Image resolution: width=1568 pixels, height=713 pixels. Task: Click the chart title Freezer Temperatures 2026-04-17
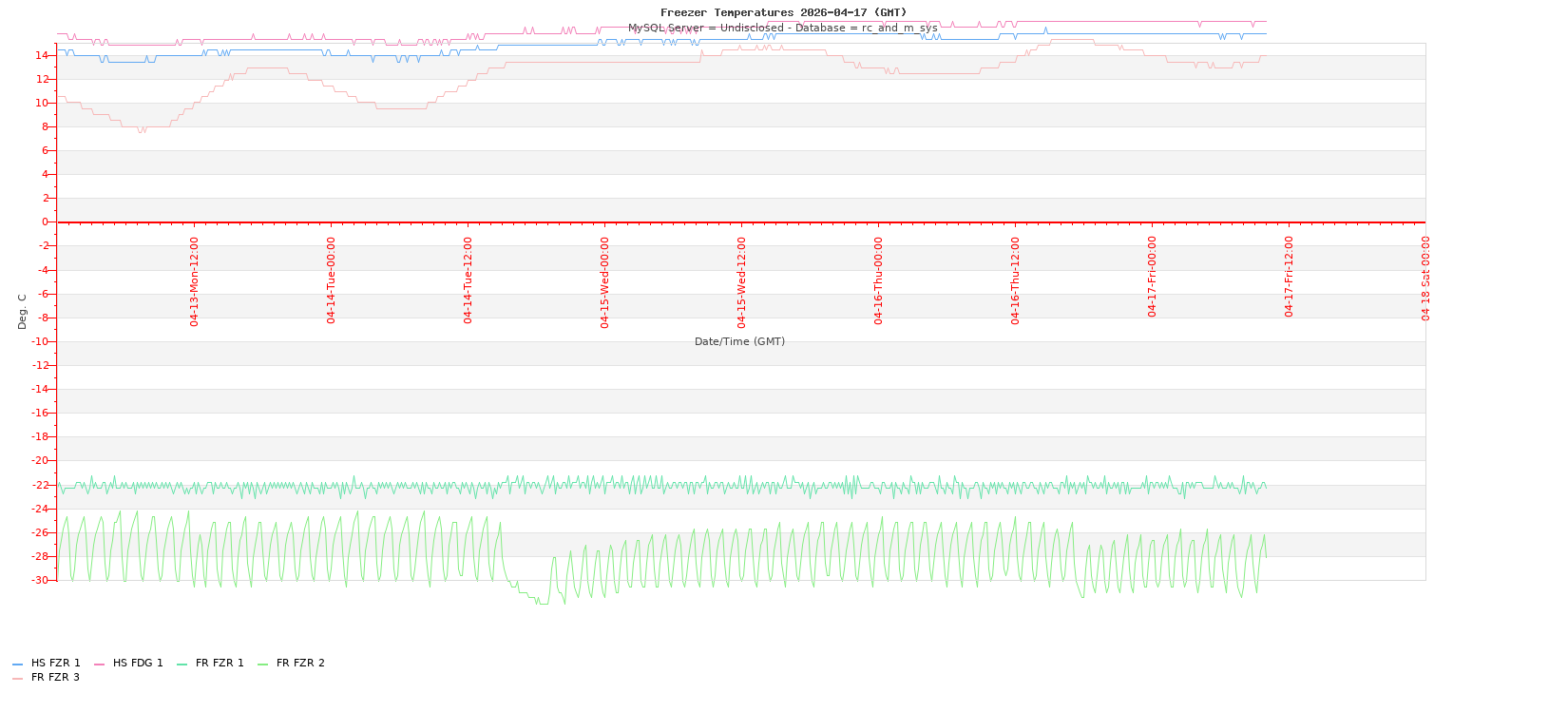pos(783,12)
